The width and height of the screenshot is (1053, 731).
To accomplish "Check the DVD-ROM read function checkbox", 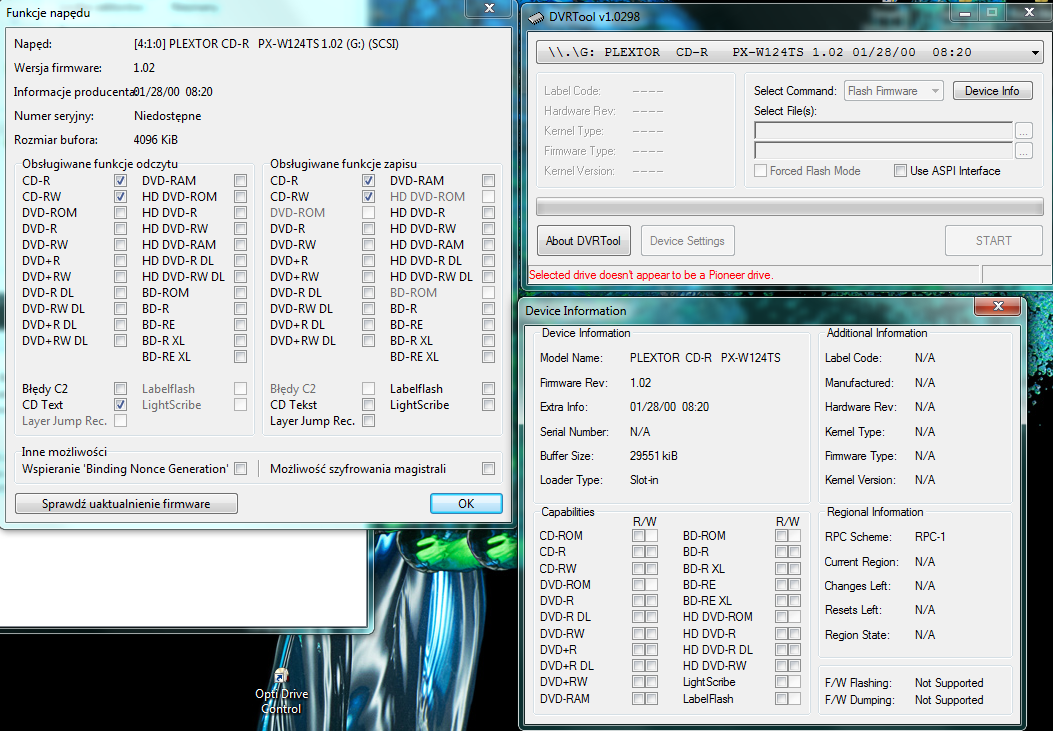I will point(120,213).
